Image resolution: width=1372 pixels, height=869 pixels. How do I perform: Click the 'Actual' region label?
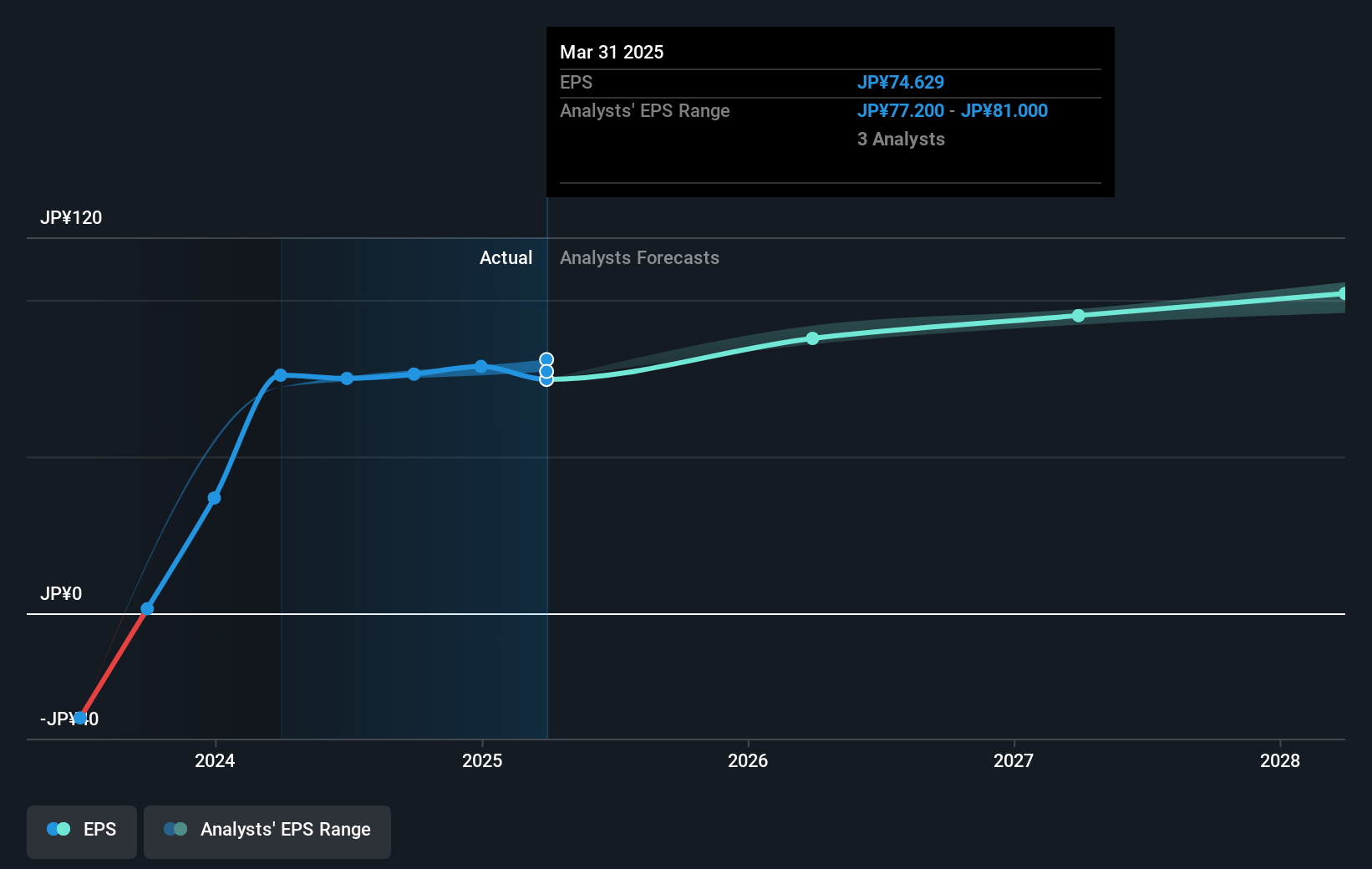click(x=506, y=257)
